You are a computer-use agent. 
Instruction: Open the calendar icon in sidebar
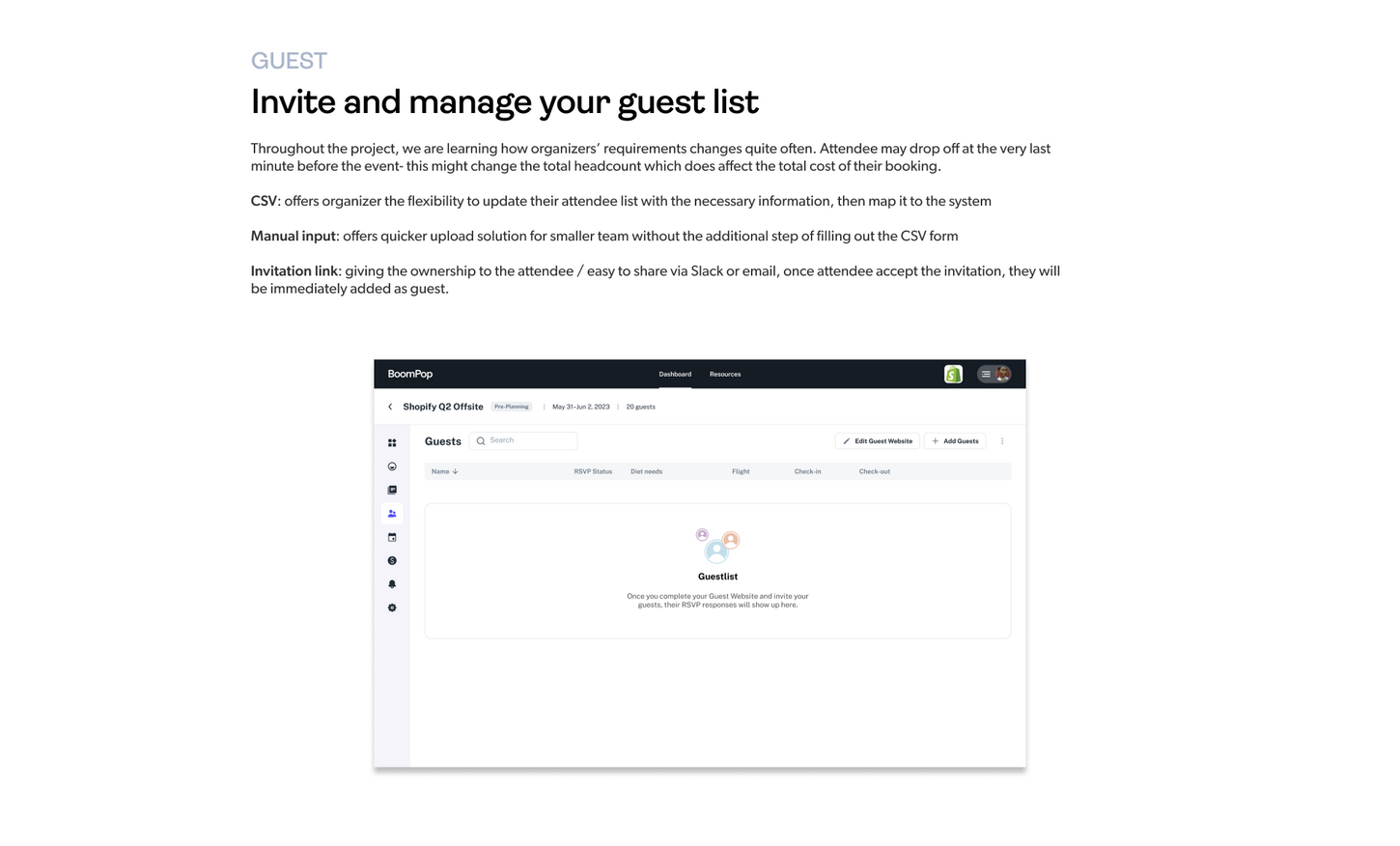point(392,537)
